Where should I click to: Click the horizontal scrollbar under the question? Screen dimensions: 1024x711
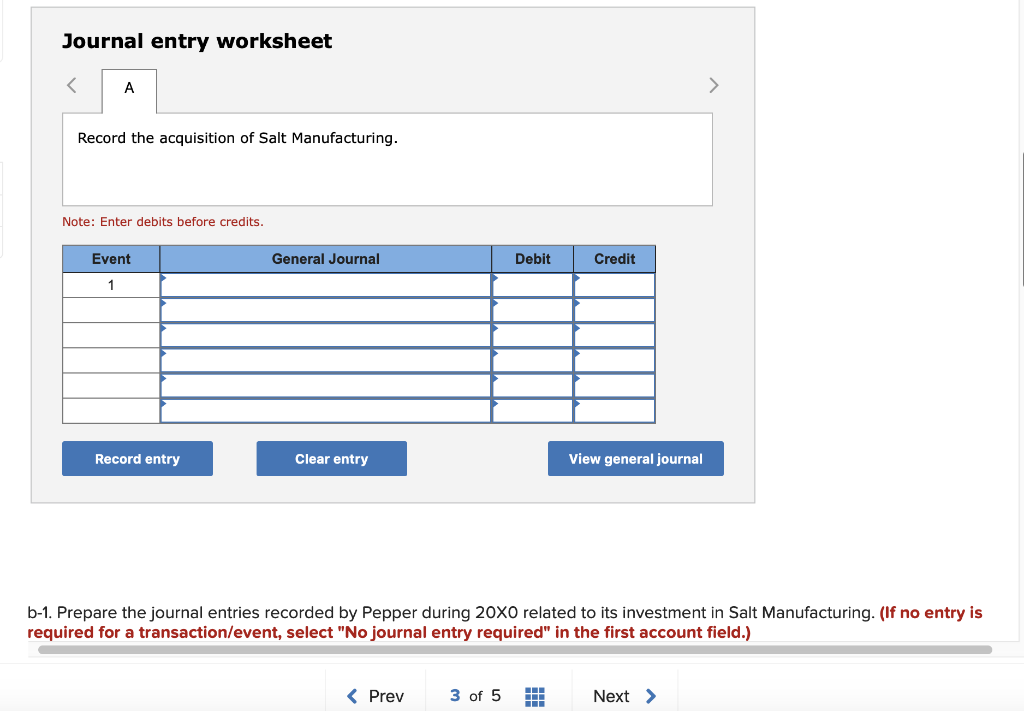(515, 650)
